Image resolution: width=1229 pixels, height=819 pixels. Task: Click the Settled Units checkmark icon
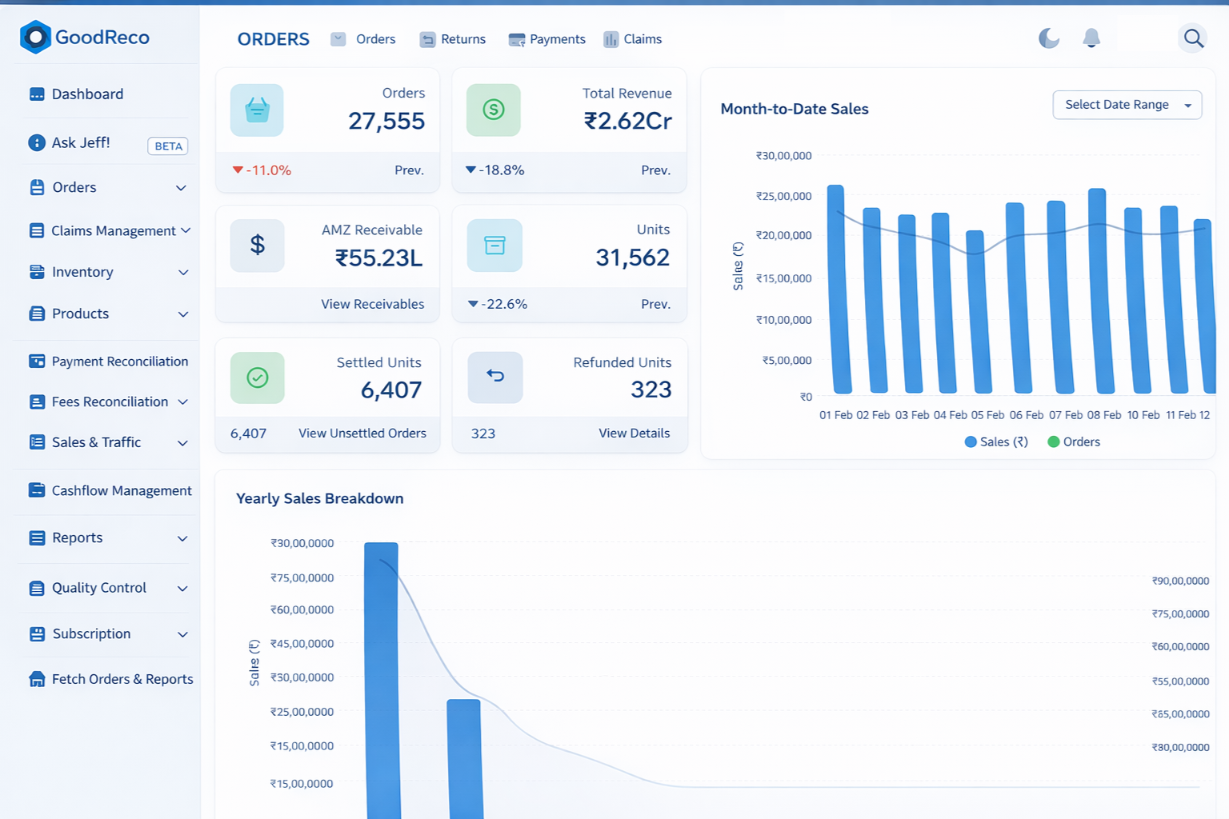coord(257,377)
